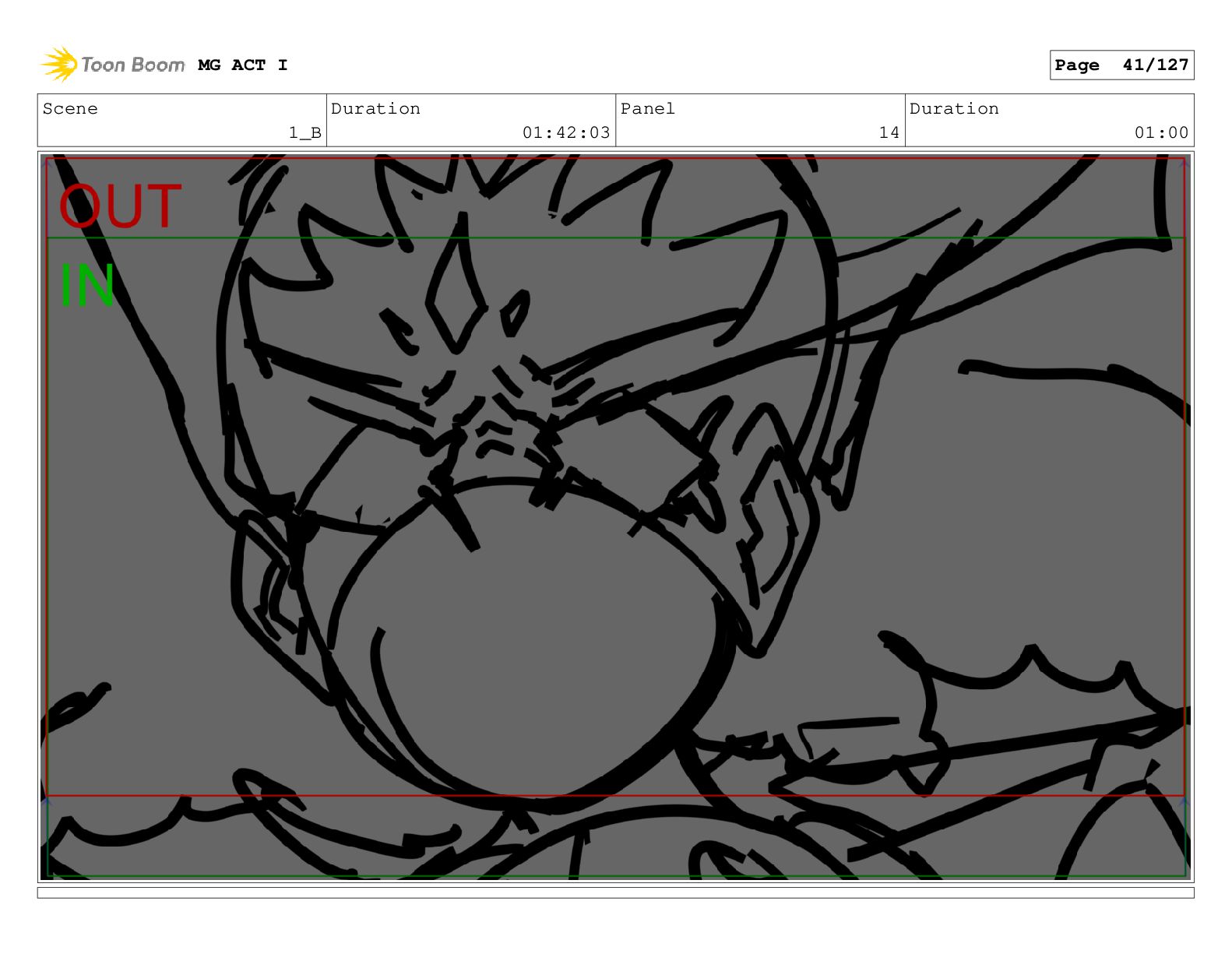Click the green 'IN' camera label

click(x=87, y=286)
